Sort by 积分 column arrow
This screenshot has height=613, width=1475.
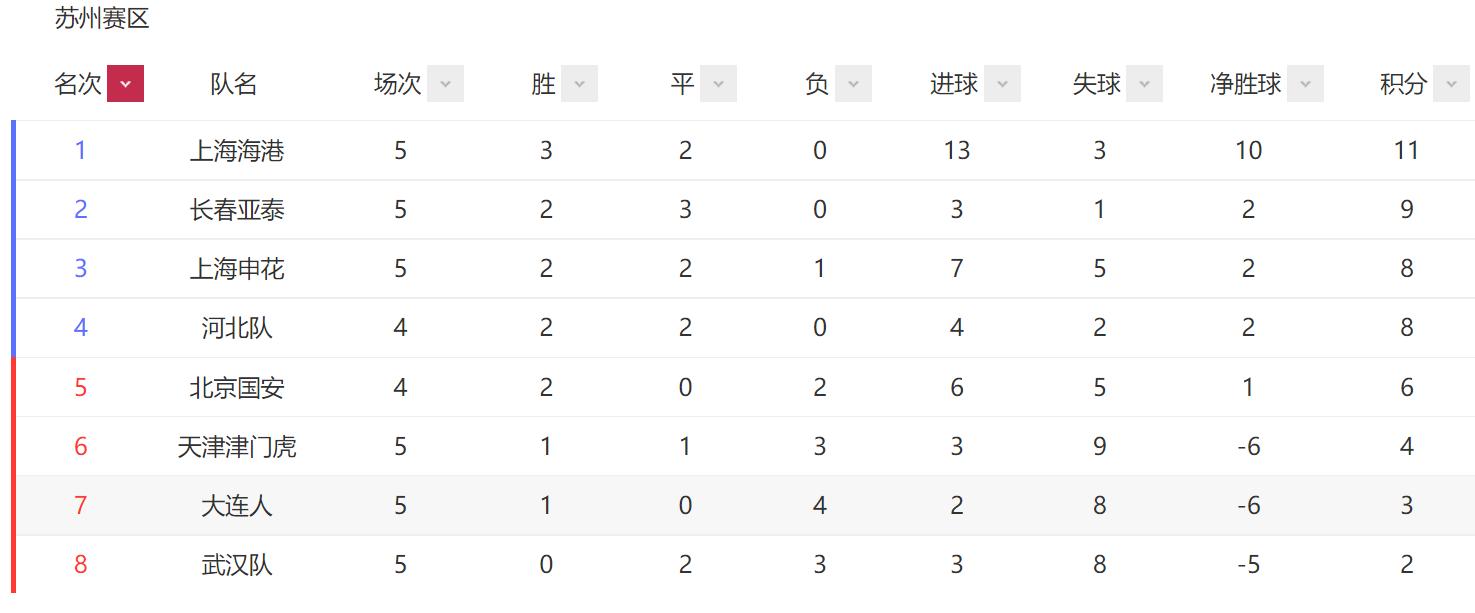[1451, 84]
